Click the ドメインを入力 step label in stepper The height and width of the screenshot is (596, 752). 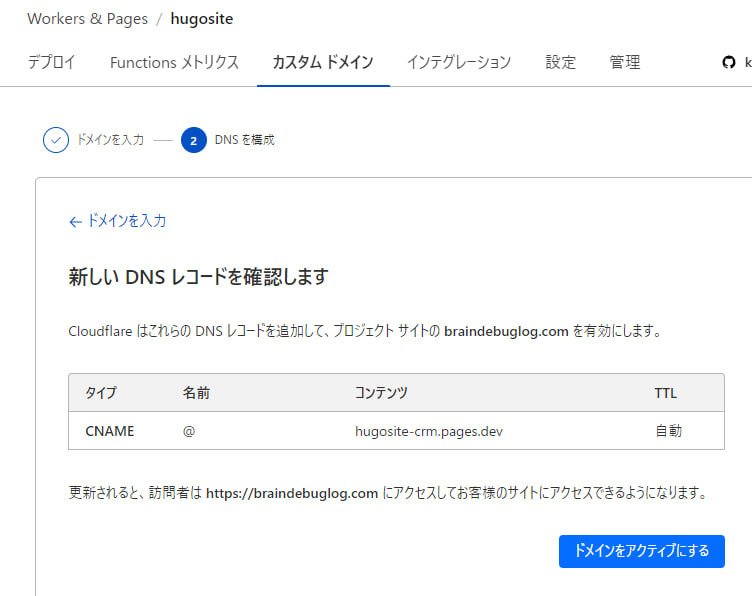[110, 140]
